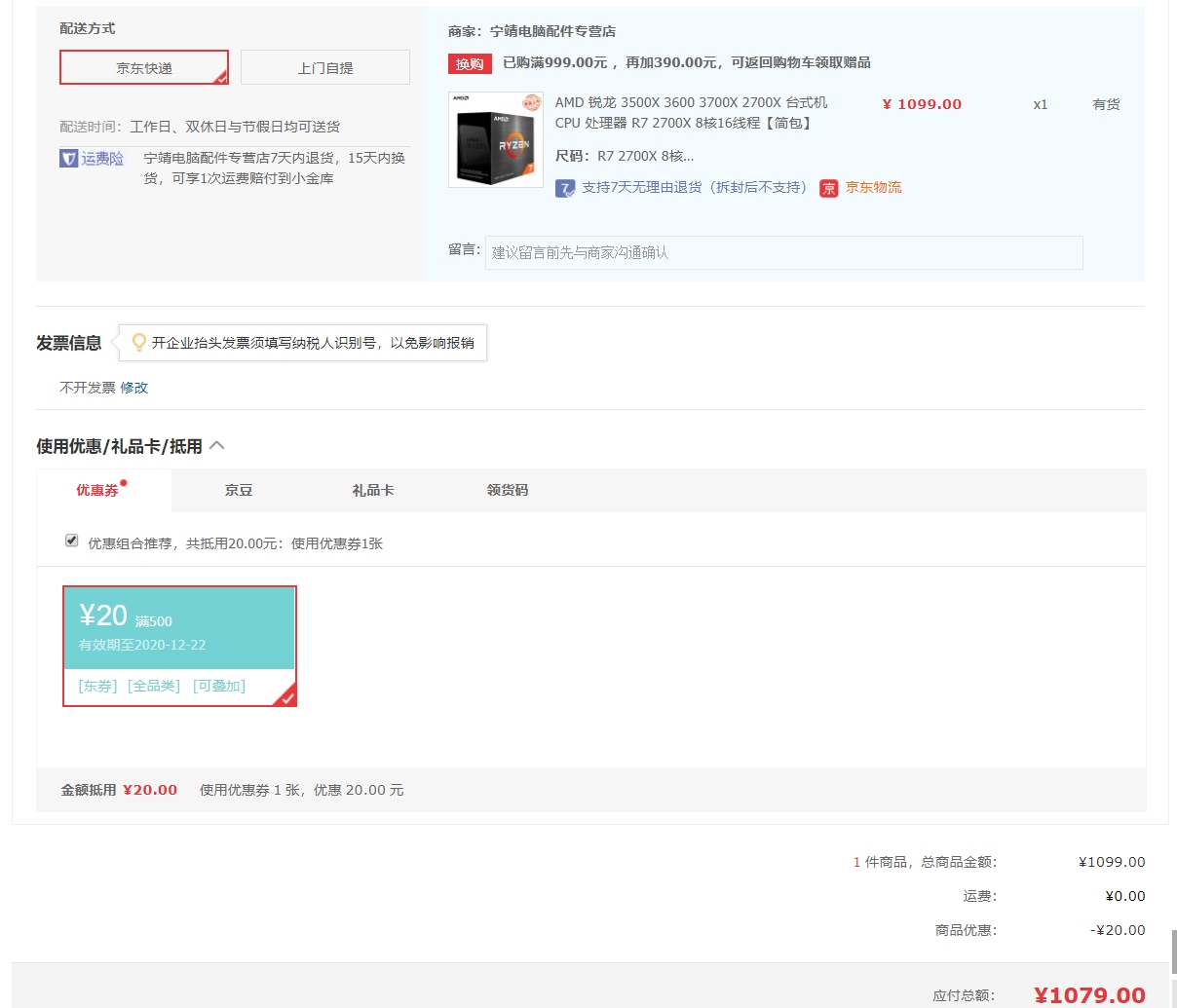Click 修改 to edit invoice info

pos(134,388)
